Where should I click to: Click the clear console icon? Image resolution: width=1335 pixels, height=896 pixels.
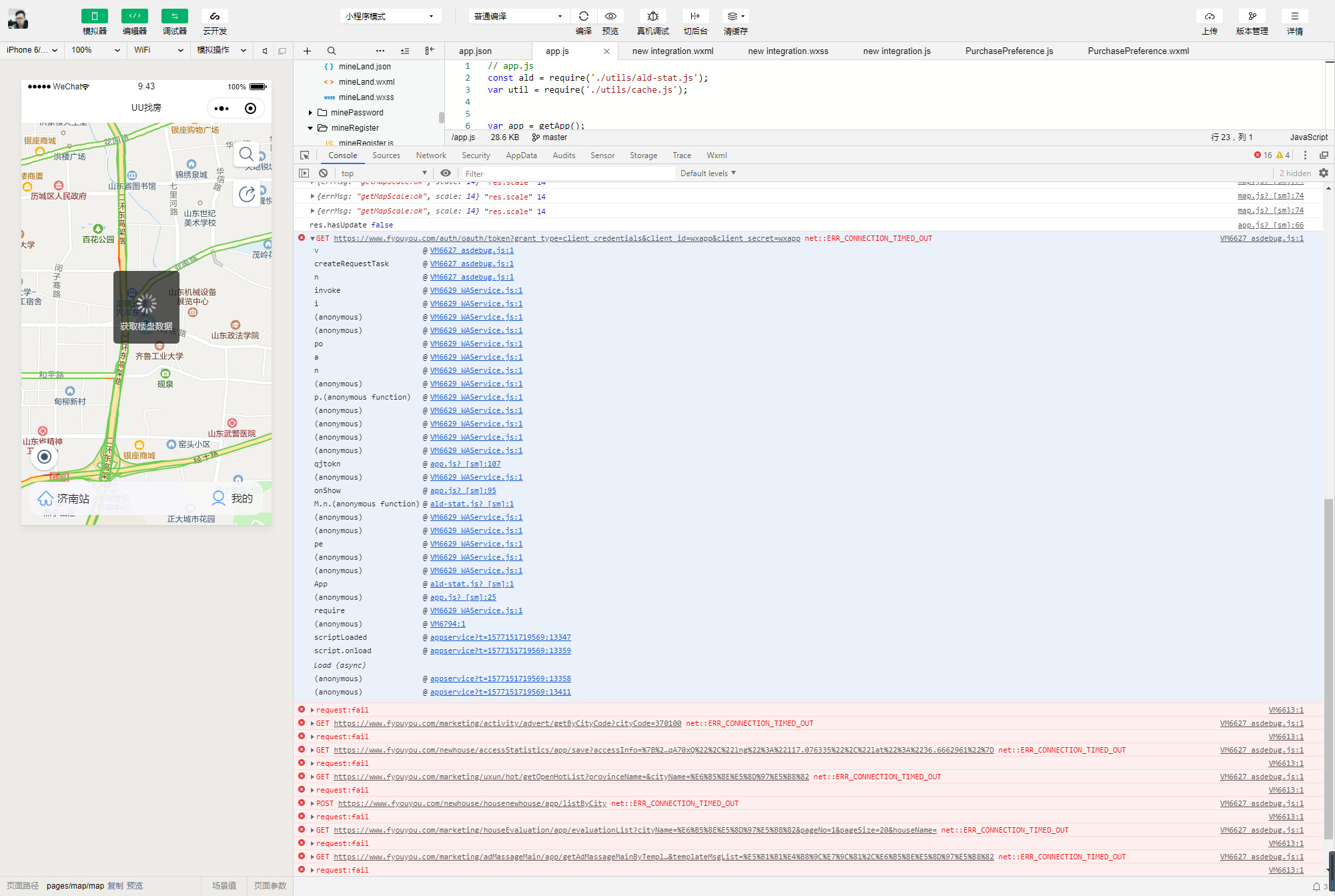[x=323, y=173]
